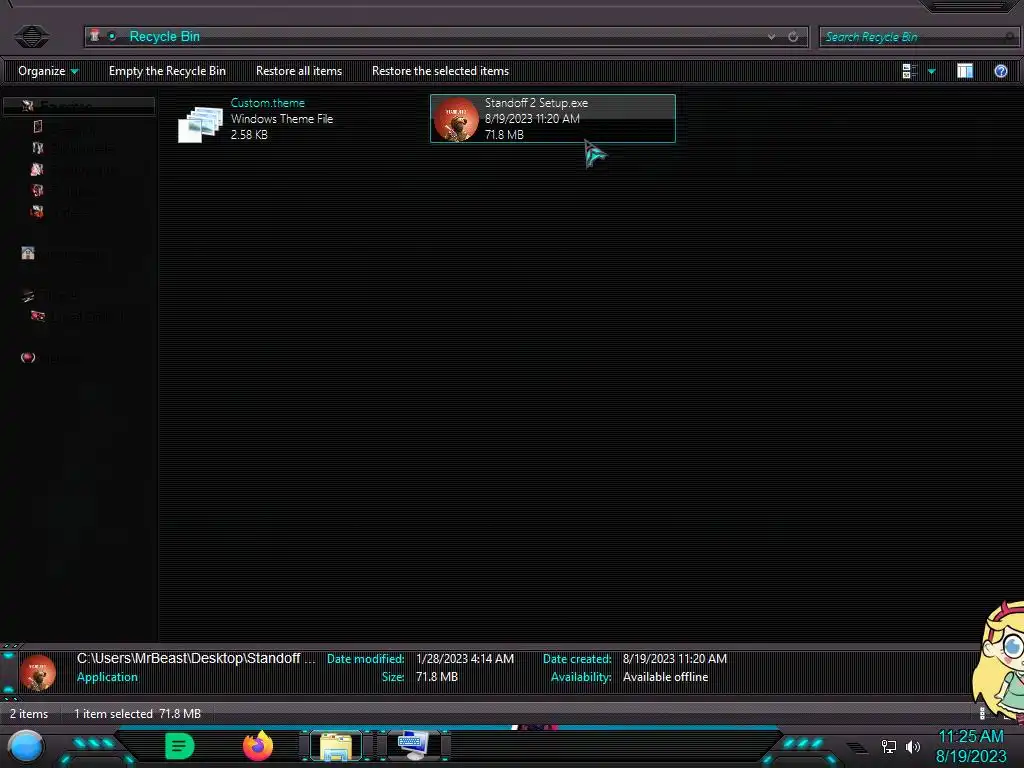
Task: Open the view options dropdown arrow
Action: point(931,71)
